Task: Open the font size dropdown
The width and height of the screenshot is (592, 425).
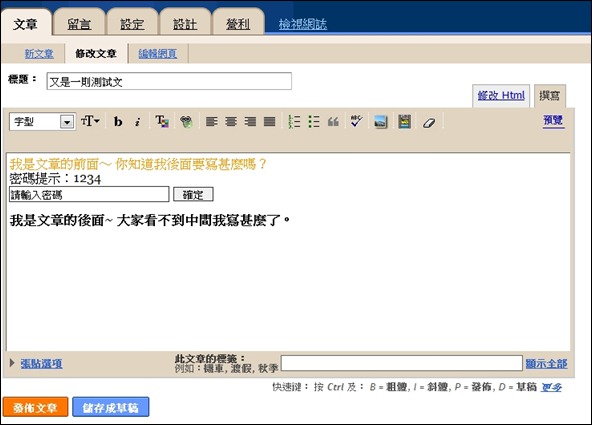Action: tap(90, 121)
